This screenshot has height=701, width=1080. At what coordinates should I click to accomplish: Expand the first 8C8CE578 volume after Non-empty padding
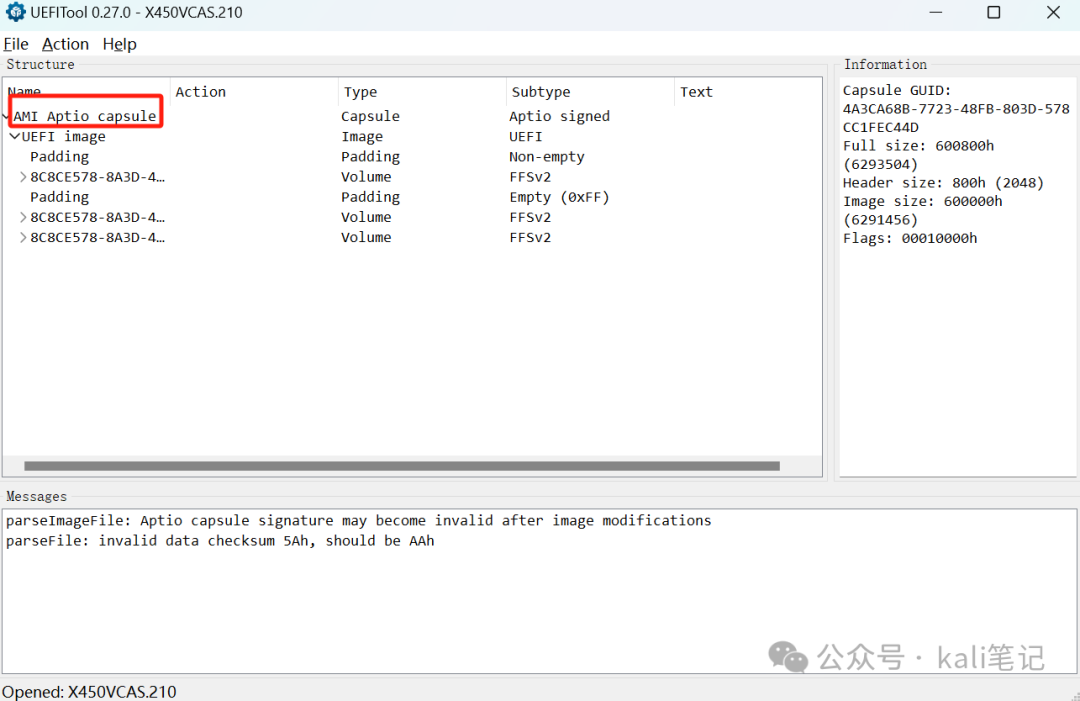click(23, 177)
